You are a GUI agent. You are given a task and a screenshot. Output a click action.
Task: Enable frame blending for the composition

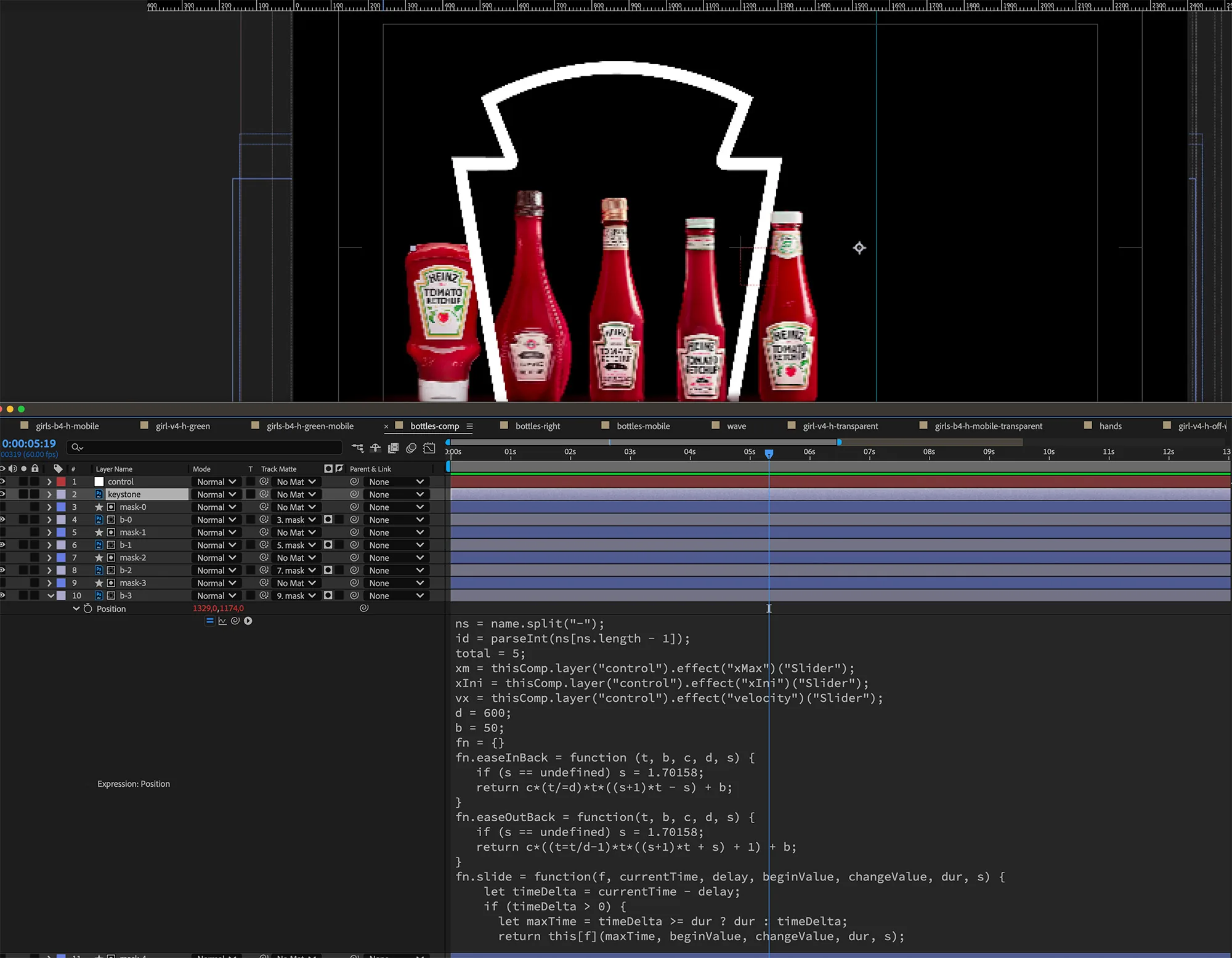tap(393, 448)
